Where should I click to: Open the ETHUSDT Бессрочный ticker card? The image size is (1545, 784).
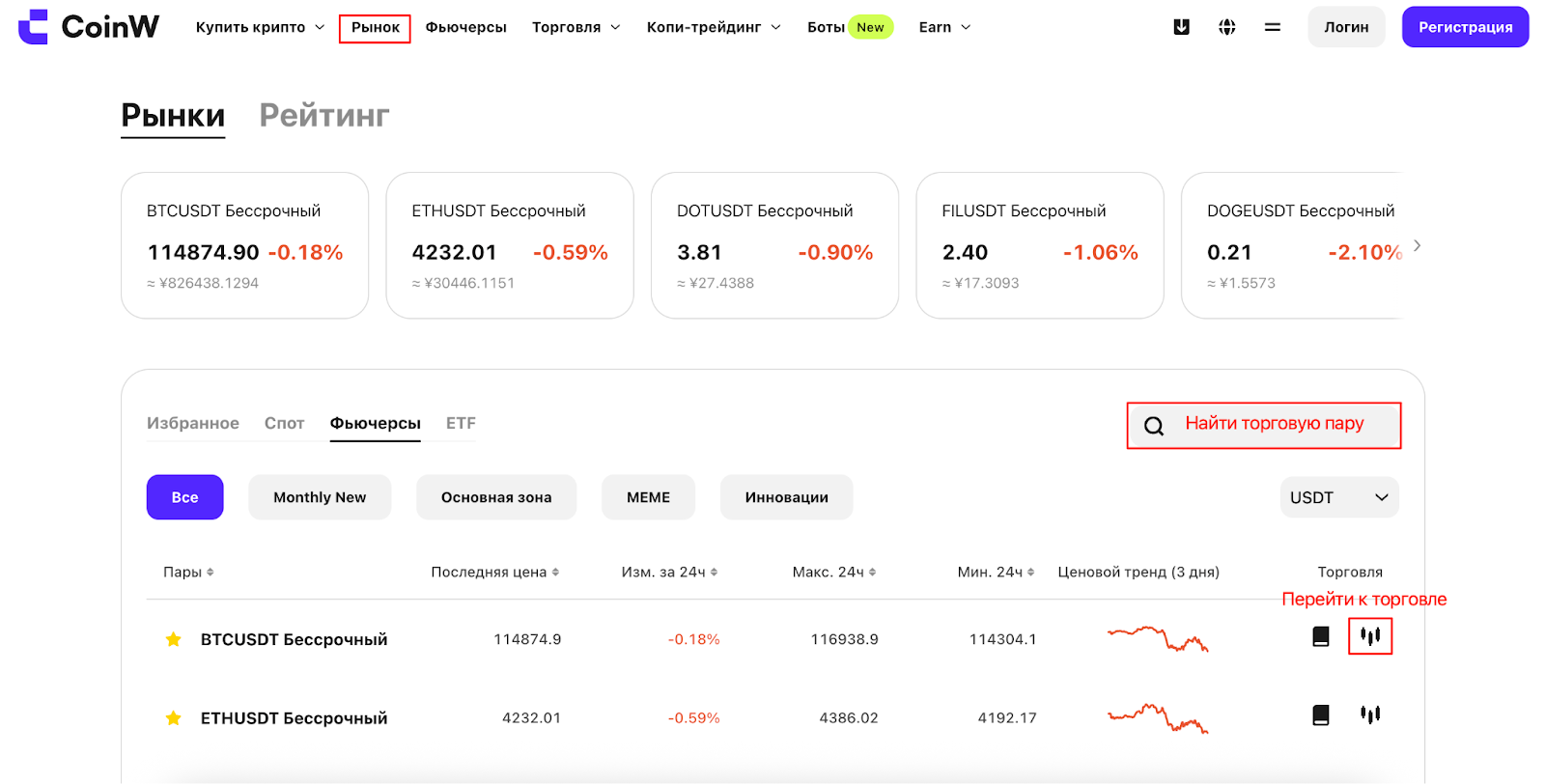510,245
